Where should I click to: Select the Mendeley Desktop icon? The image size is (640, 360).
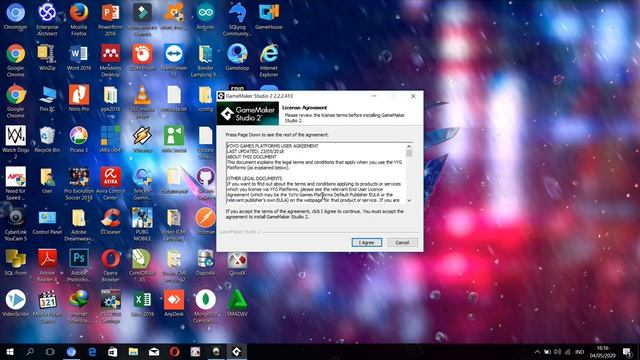coord(110,60)
